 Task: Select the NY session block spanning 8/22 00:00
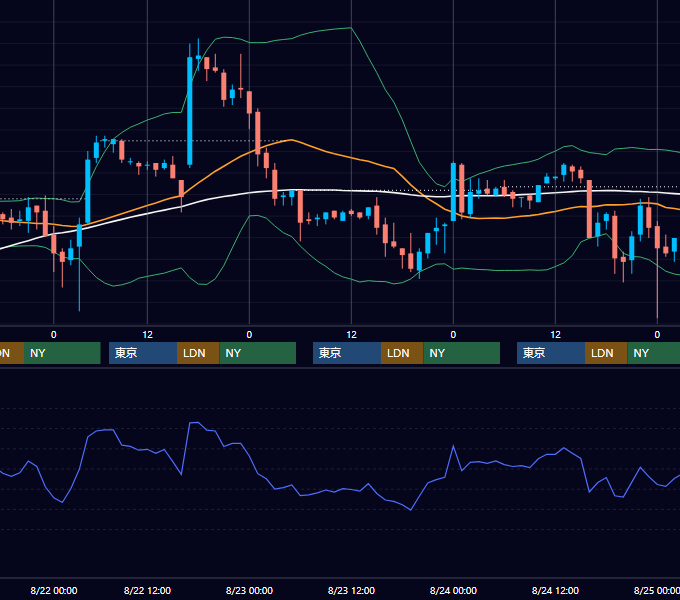click(62, 353)
